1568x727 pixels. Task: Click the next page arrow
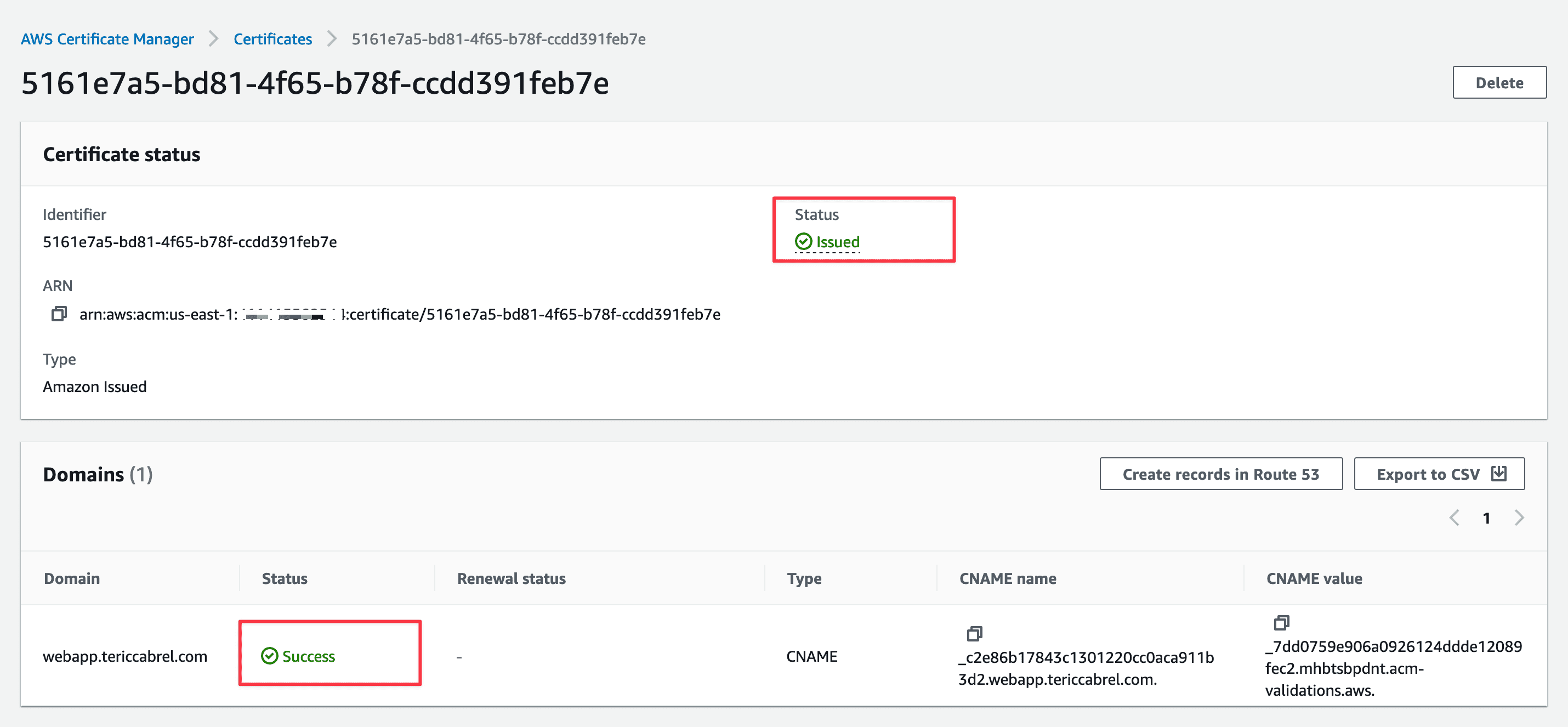point(1519,518)
